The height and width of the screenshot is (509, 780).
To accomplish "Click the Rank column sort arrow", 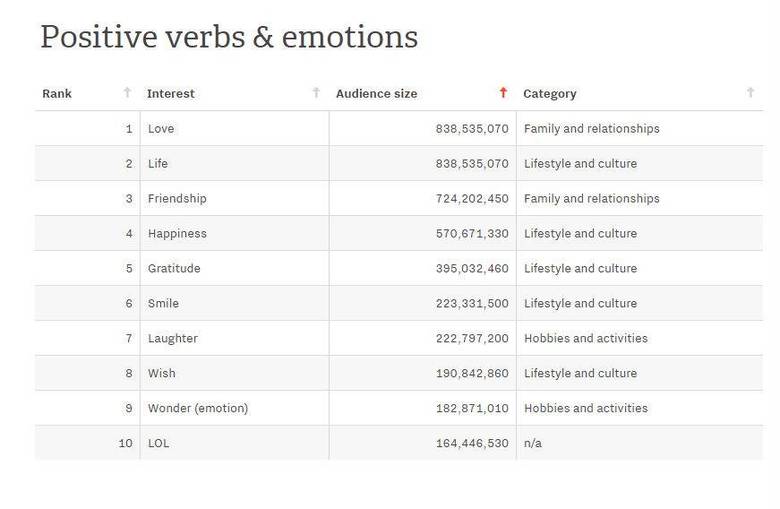I will (127, 93).
